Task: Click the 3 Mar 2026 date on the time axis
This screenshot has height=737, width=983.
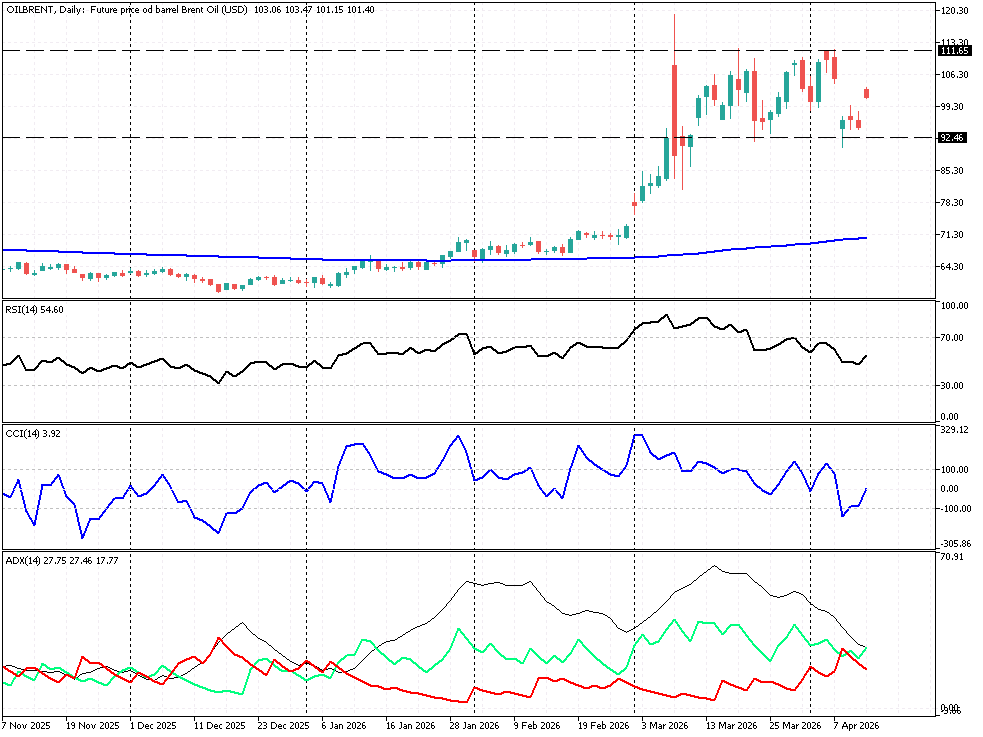Action: tap(664, 724)
